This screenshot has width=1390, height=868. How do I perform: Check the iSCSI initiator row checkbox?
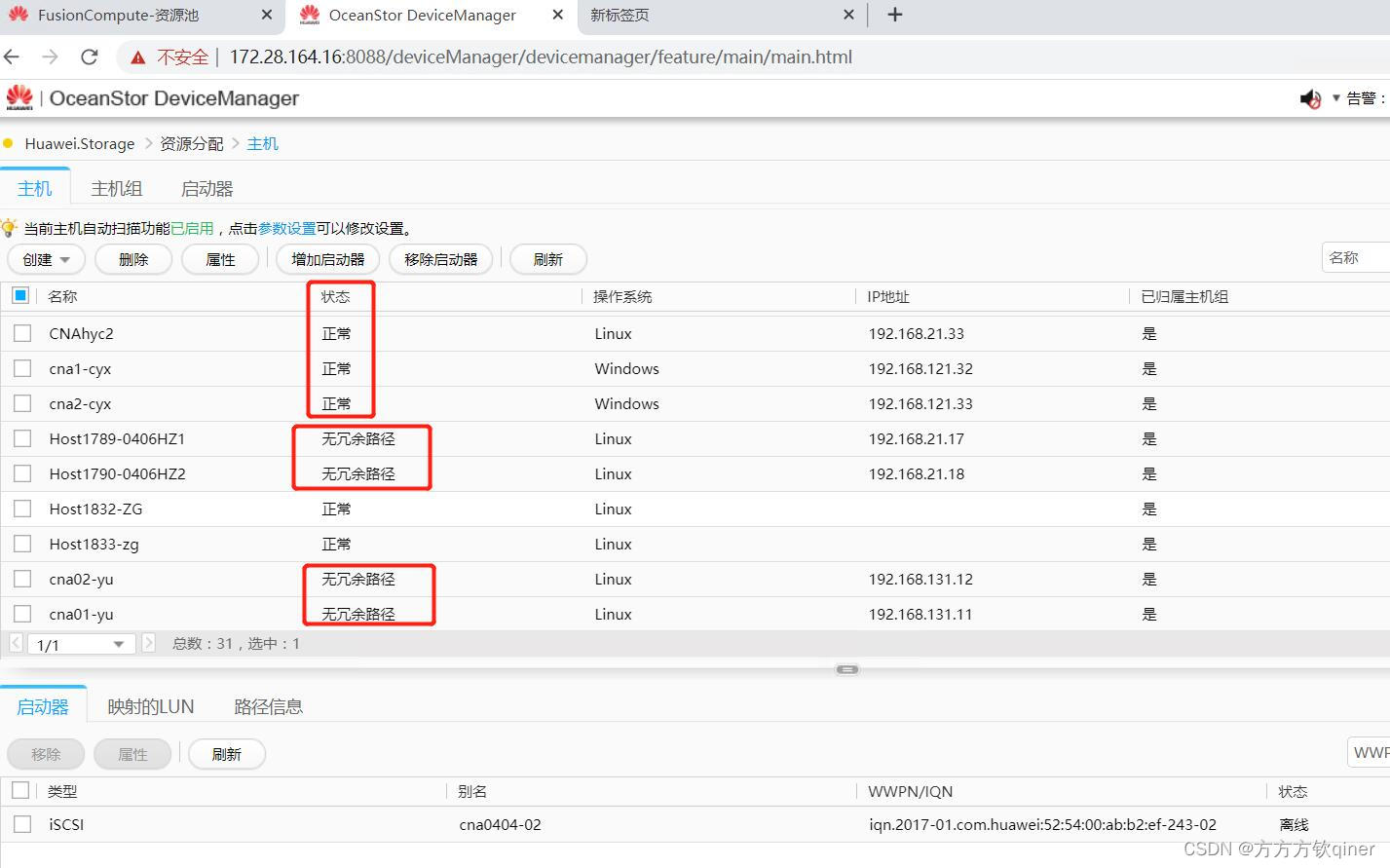click(22, 824)
